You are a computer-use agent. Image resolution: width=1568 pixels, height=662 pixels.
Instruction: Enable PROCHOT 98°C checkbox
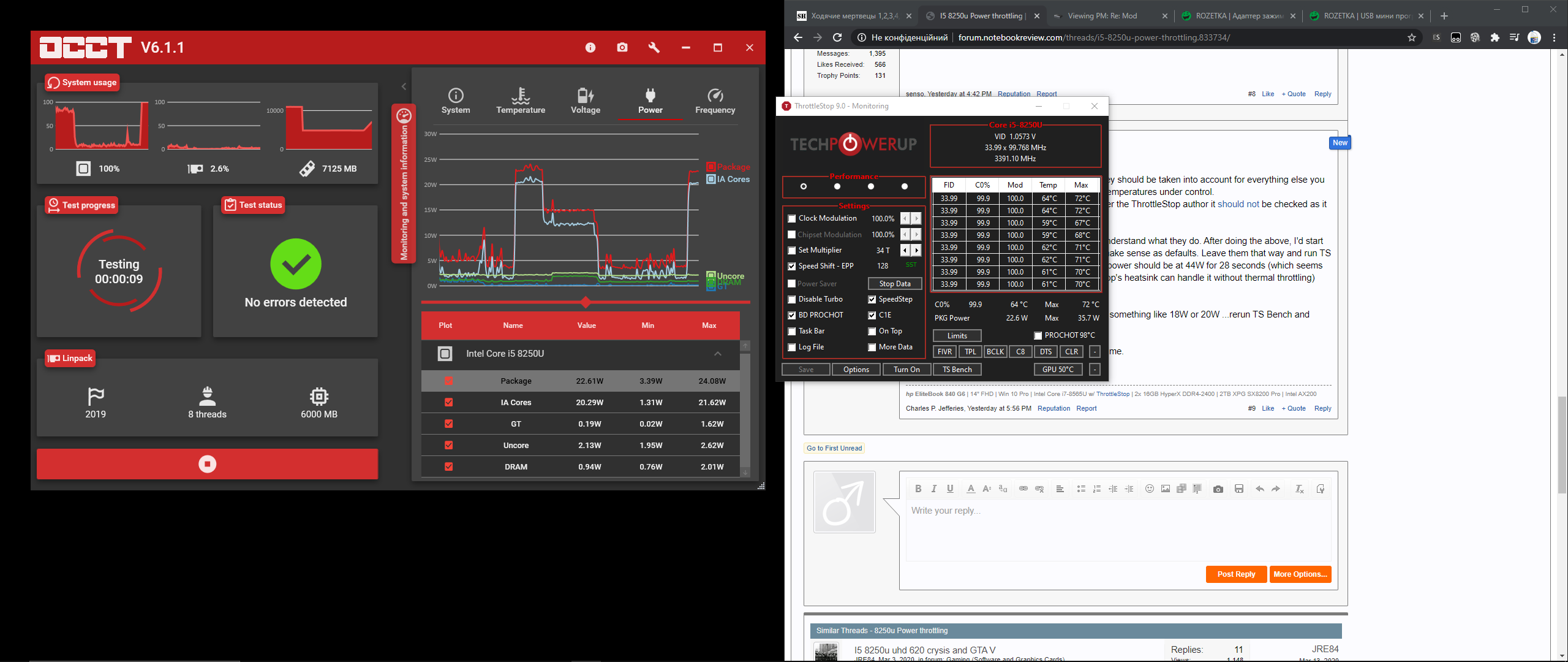coord(1038,336)
